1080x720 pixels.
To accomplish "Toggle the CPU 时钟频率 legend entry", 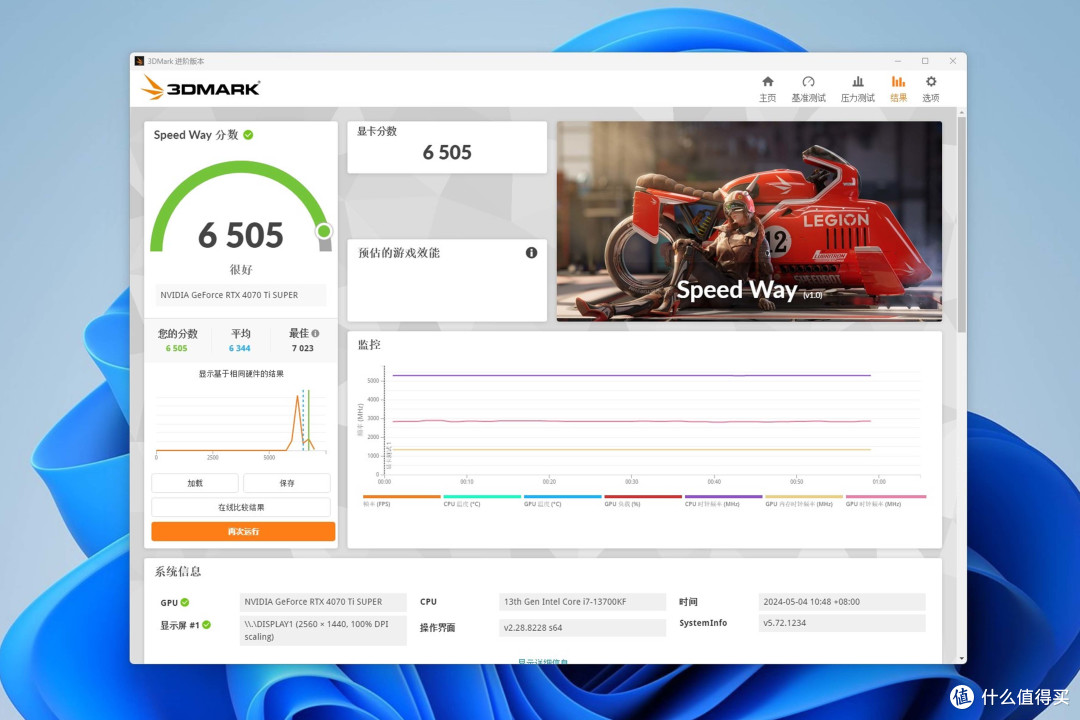I will tap(723, 500).
